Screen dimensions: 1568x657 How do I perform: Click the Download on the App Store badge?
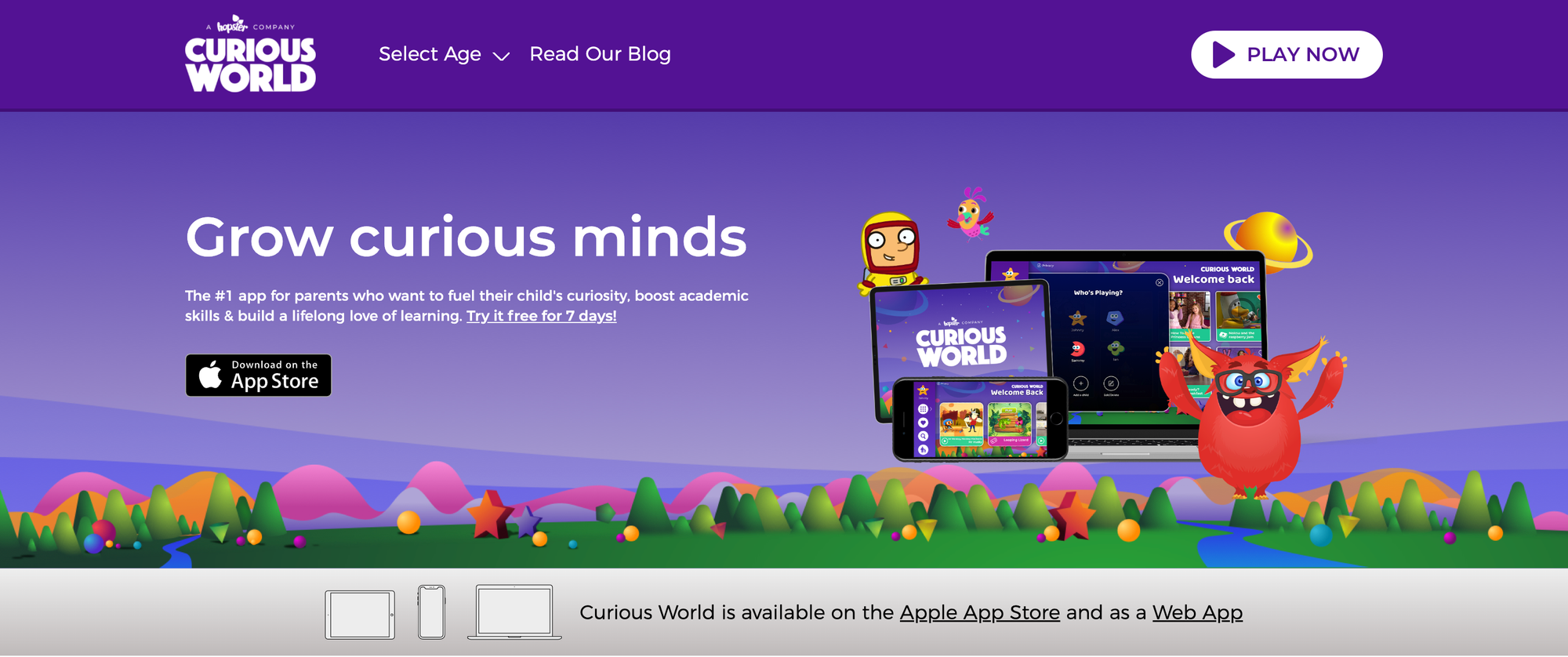(258, 375)
